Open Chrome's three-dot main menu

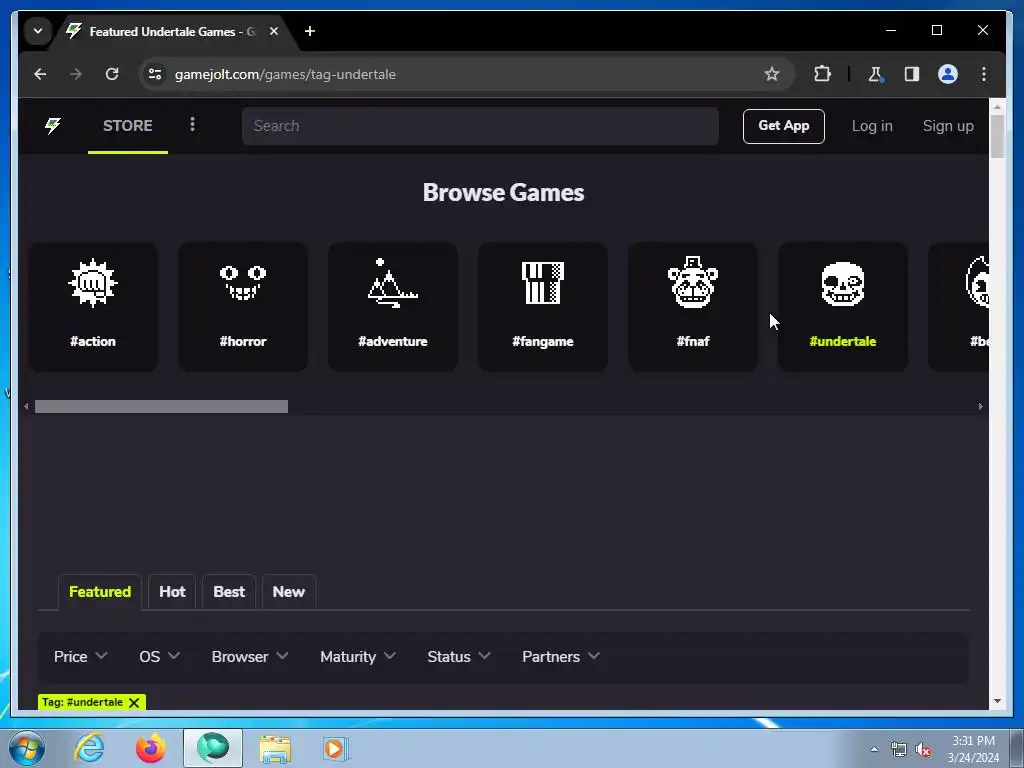click(984, 74)
